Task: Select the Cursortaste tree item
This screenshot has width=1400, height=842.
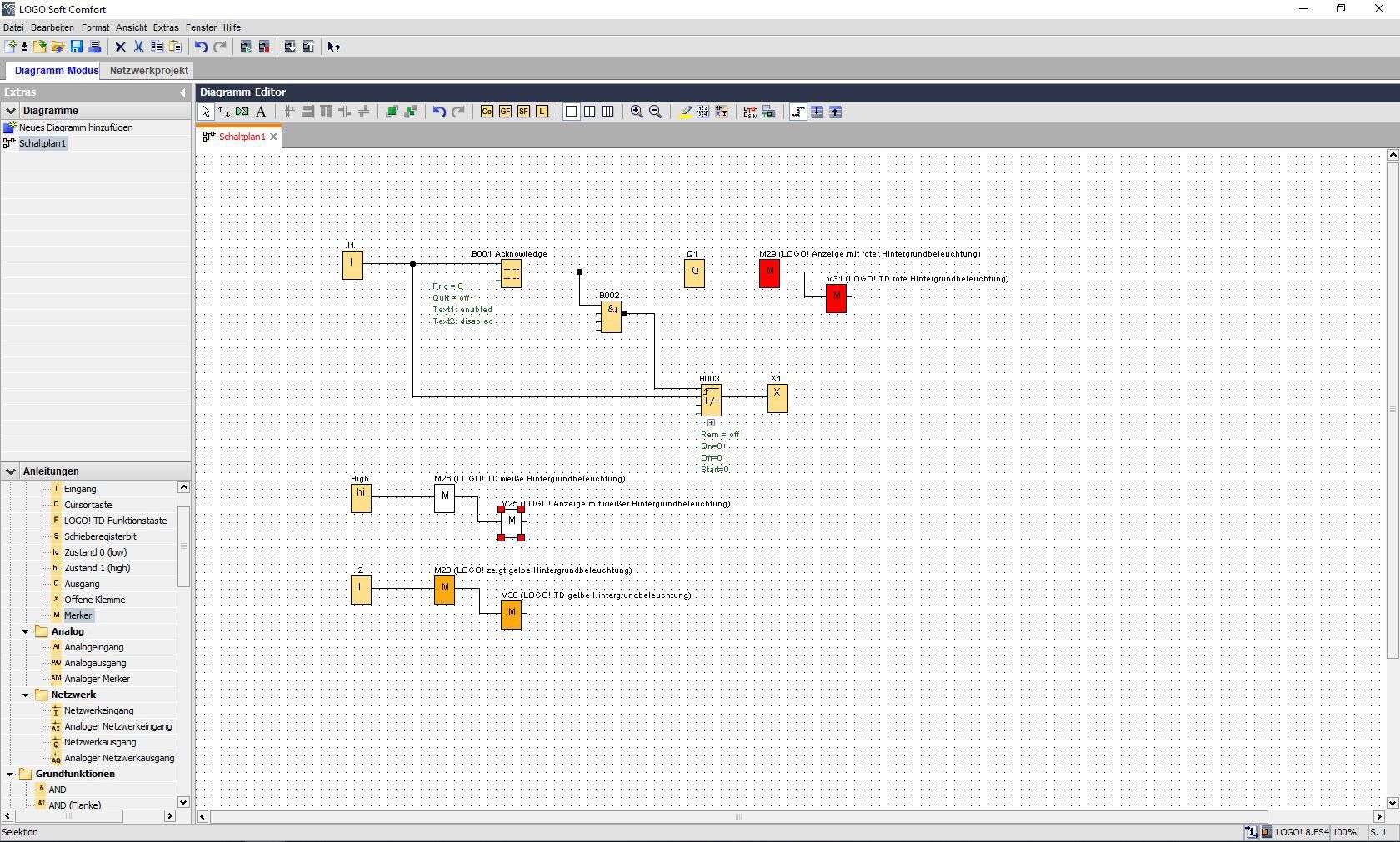Action: pos(87,505)
